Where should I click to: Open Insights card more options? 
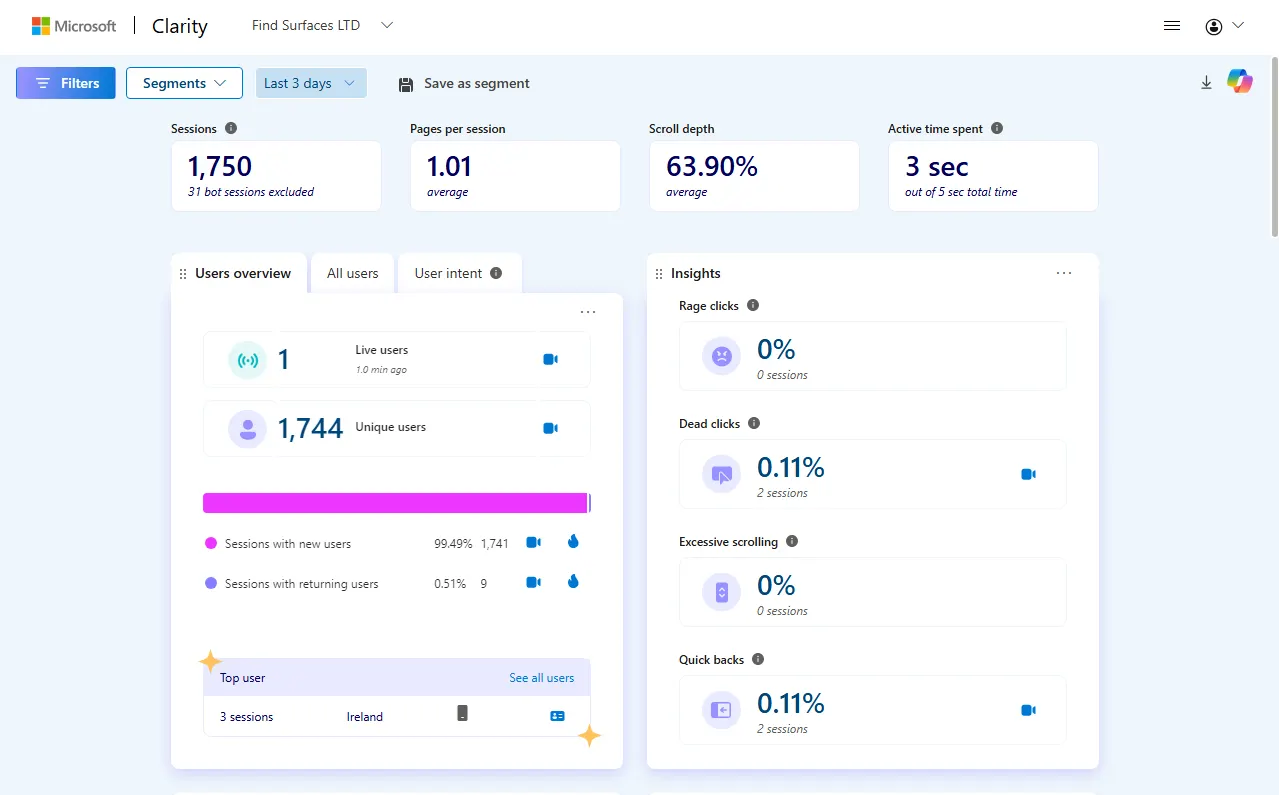[x=1064, y=273]
